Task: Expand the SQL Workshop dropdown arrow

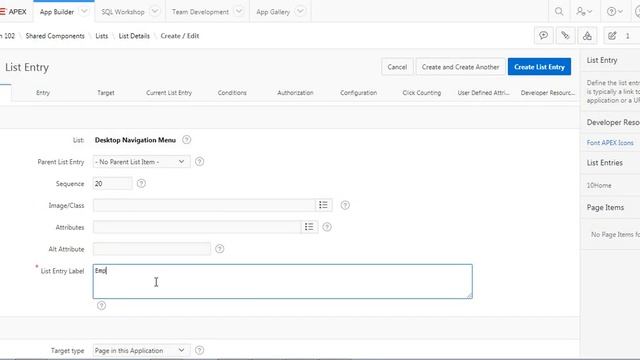Action: pyautogui.click(x=155, y=11)
